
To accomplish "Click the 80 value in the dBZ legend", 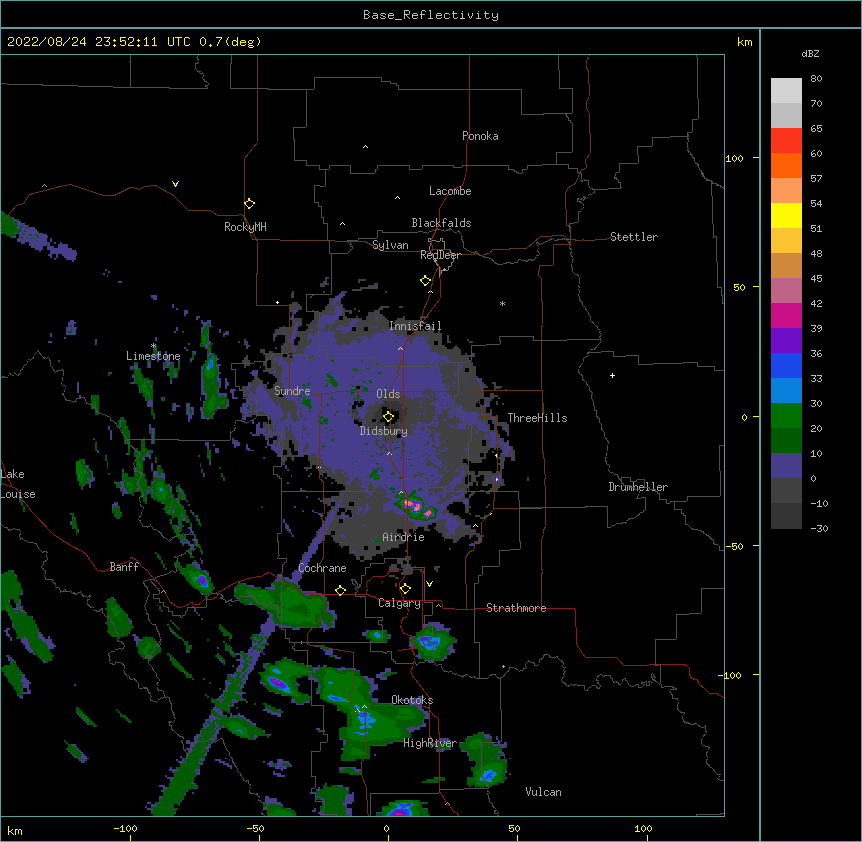I will [816, 78].
